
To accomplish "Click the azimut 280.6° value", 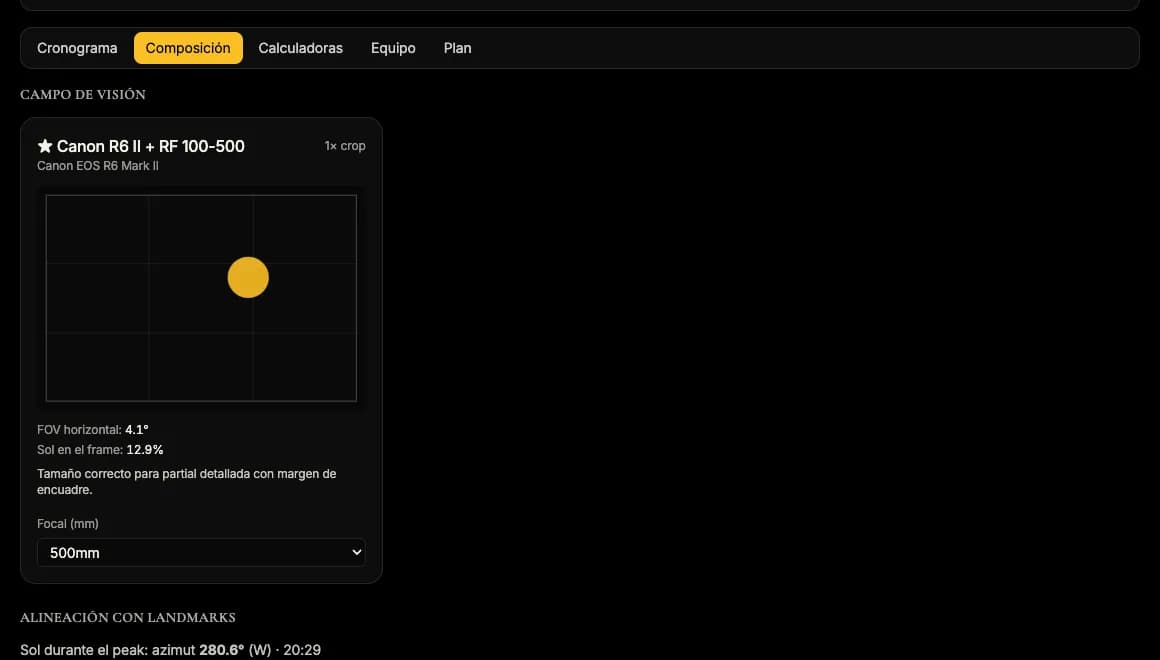I will [x=221, y=650].
